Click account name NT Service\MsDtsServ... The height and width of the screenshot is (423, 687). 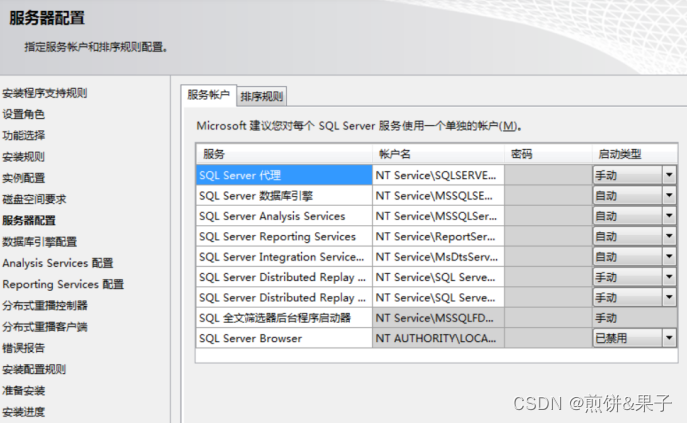point(438,256)
